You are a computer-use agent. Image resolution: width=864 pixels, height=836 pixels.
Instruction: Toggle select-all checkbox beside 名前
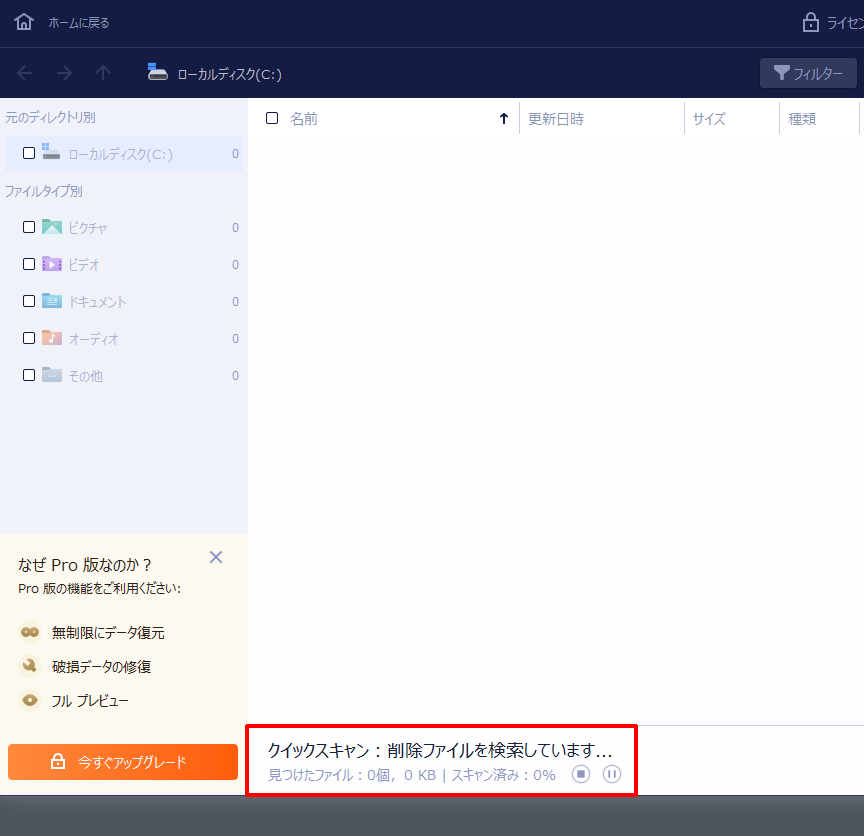(x=272, y=118)
